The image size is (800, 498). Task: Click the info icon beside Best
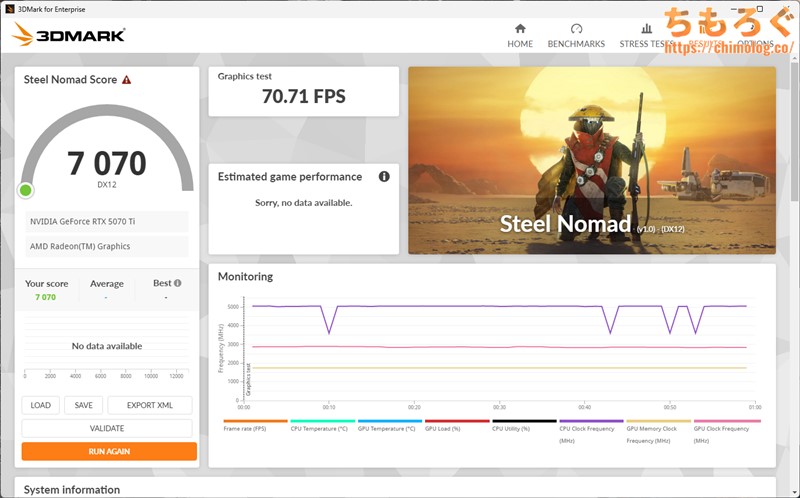coord(177,283)
